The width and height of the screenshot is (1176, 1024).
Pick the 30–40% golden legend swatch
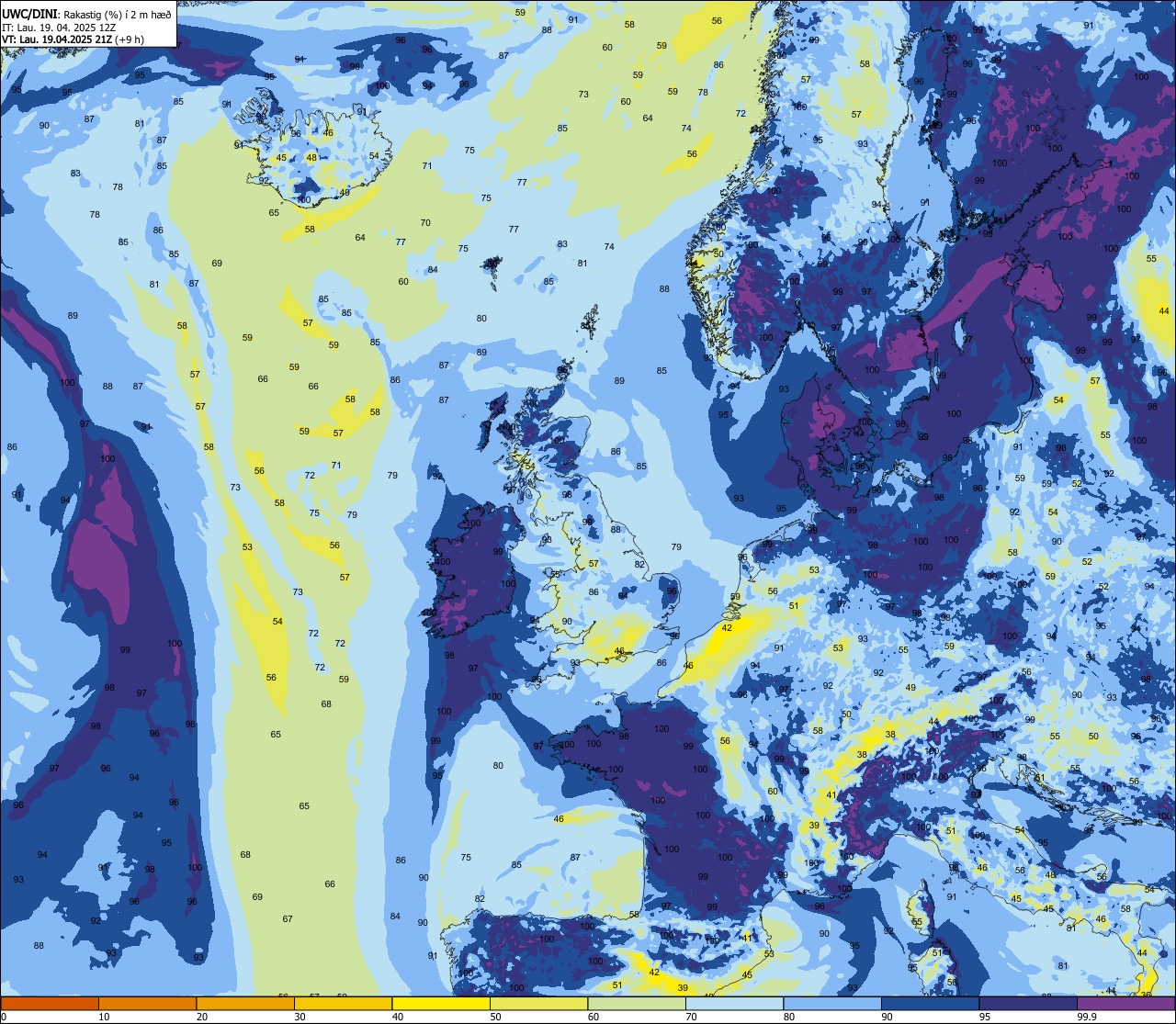point(343,1003)
